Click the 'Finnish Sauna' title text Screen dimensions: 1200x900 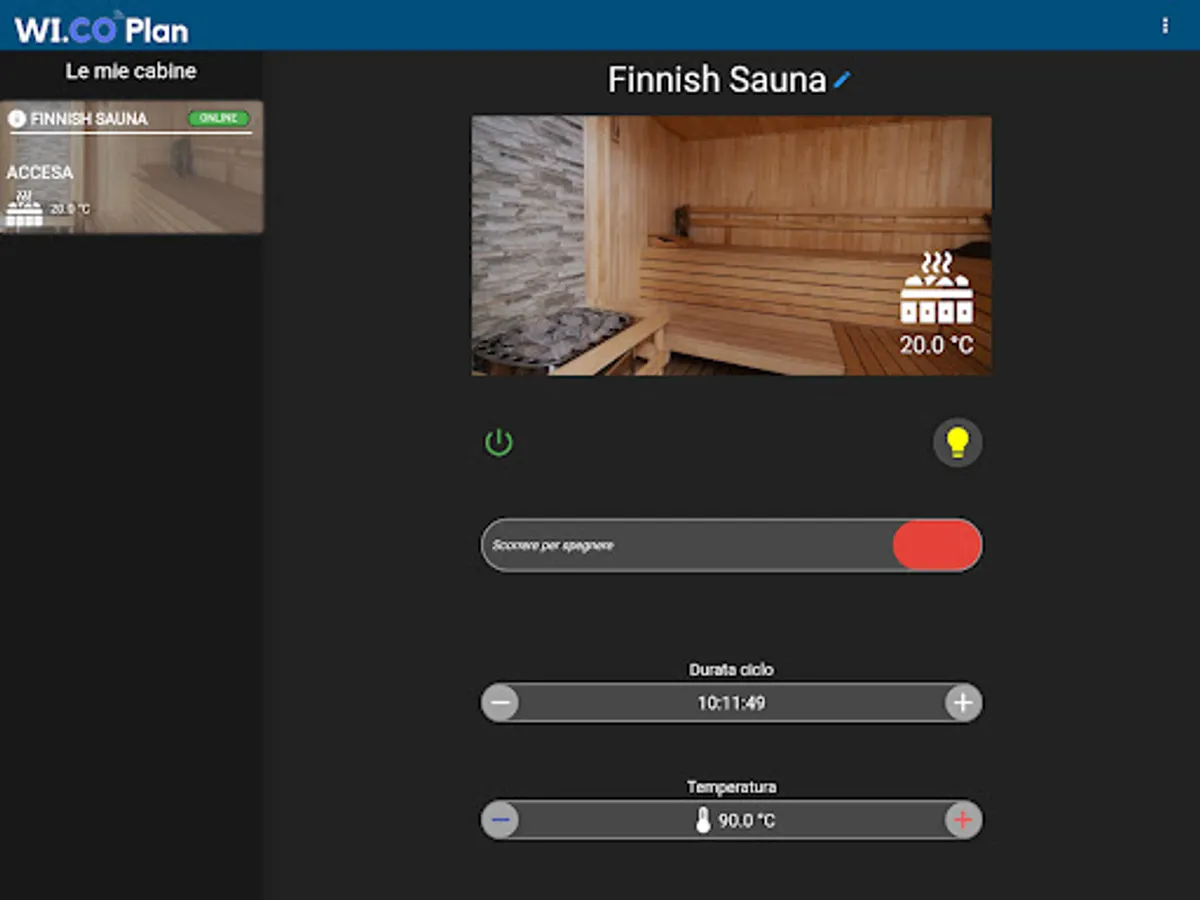pos(718,80)
